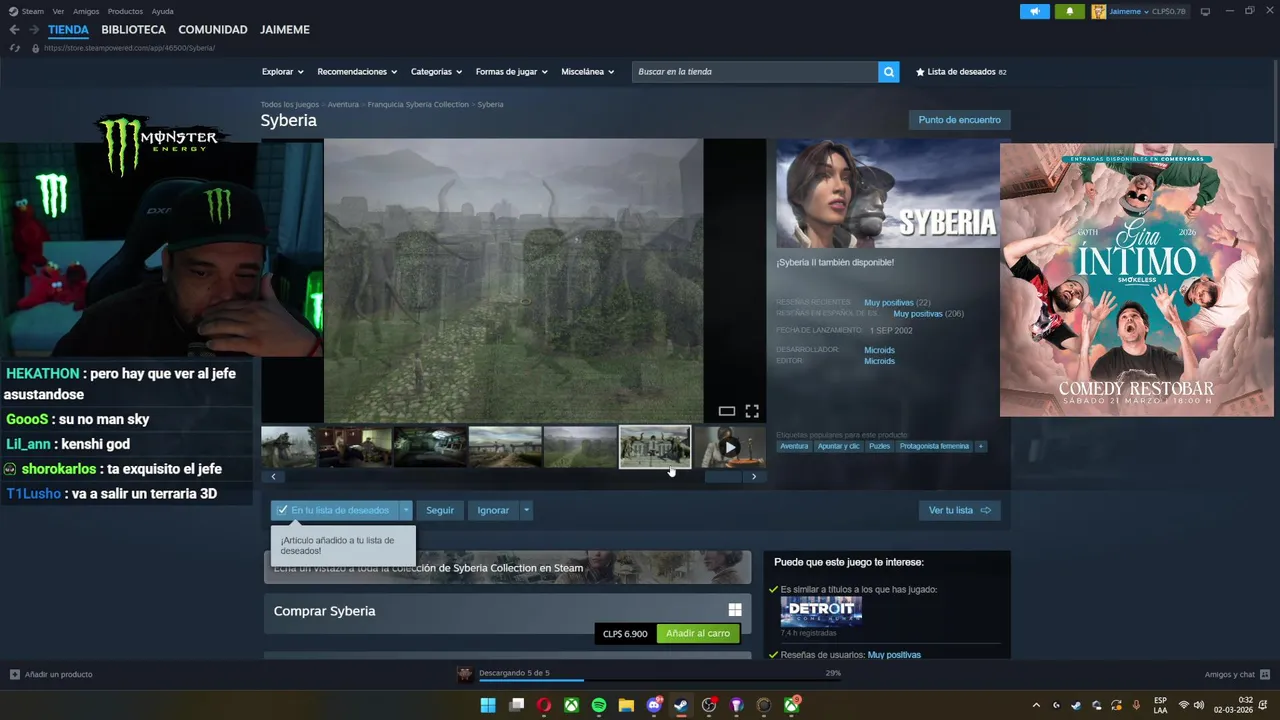Open the Categorías dropdown menu
This screenshot has width=1280, height=720.
436,72
